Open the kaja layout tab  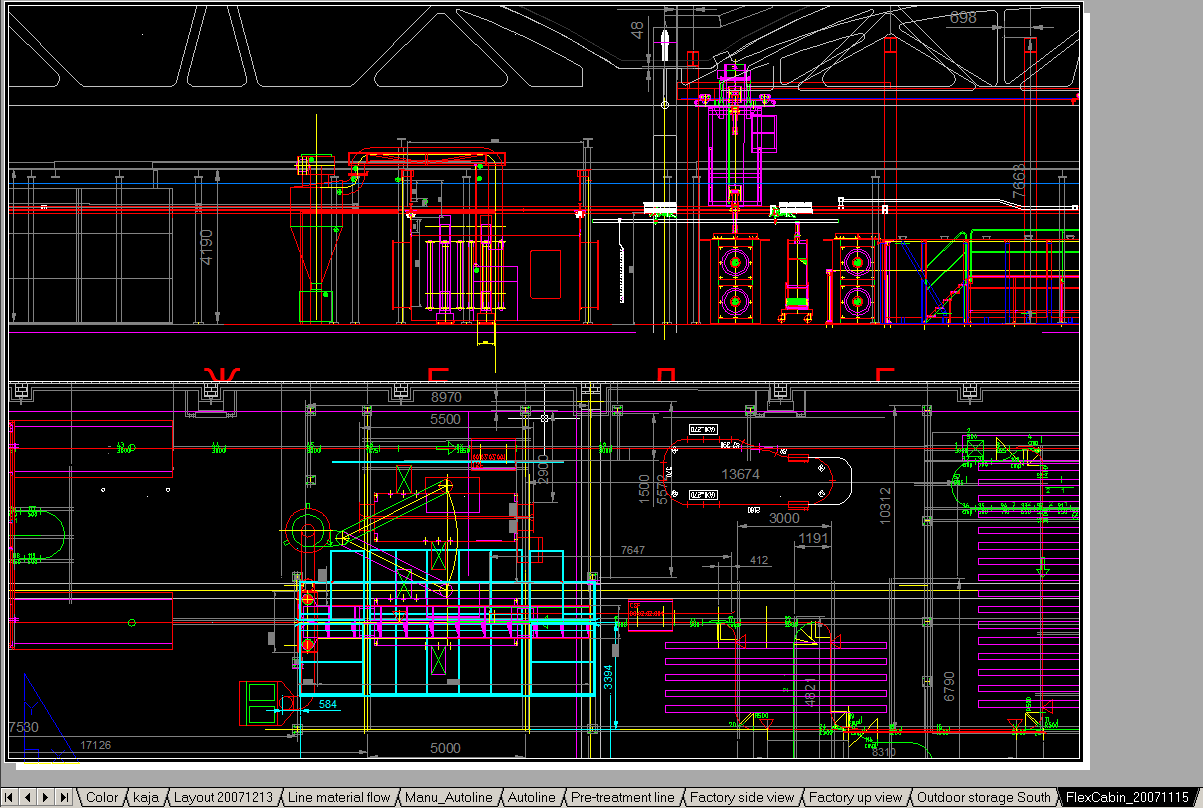tap(146, 798)
